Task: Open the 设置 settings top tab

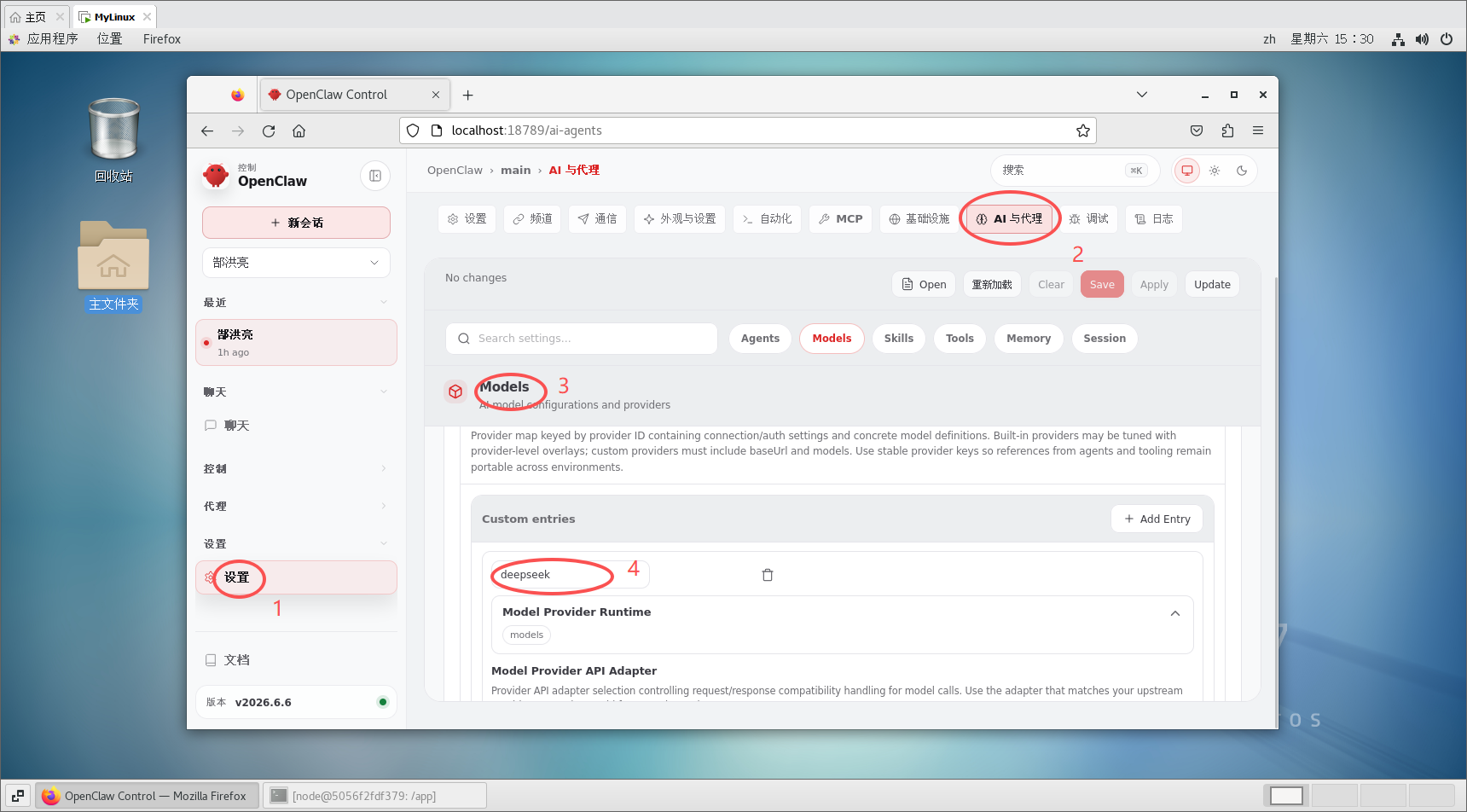Action: coord(467,219)
